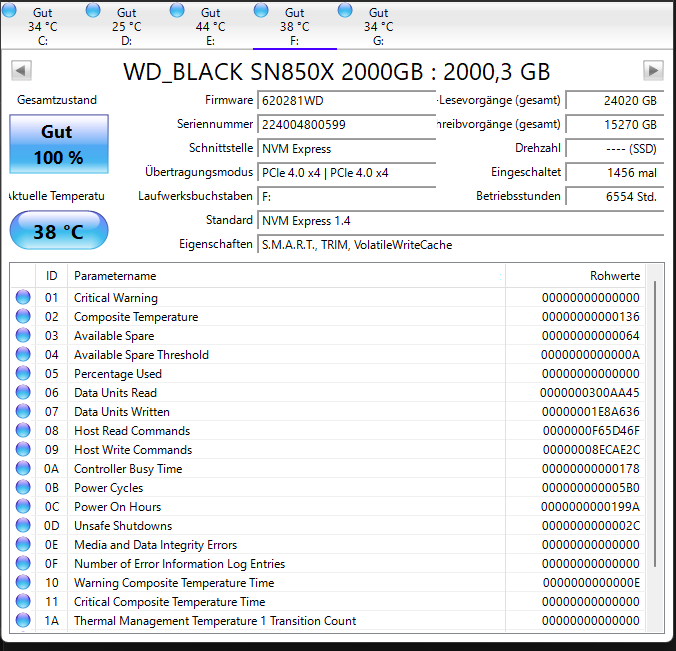Click status orb of Media and Data Integrity Errors

[x=23, y=544]
